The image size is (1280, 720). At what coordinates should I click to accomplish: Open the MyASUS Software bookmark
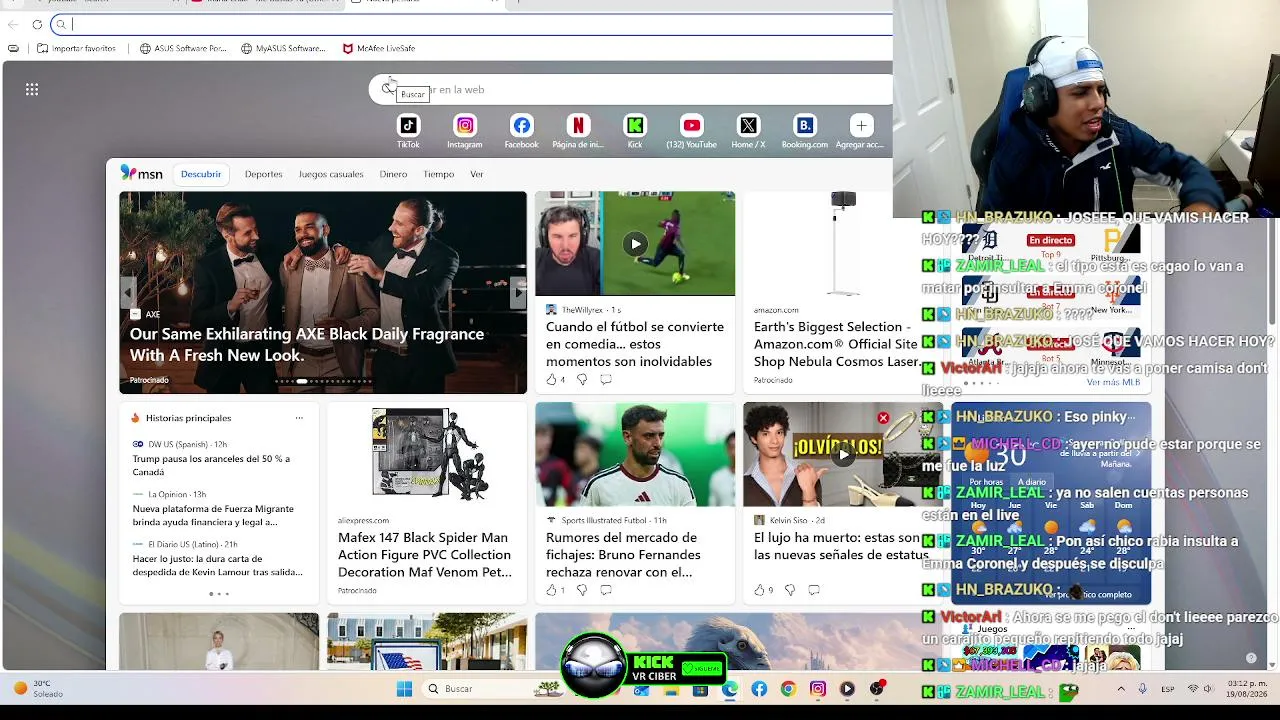pyautogui.click(x=283, y=48)
